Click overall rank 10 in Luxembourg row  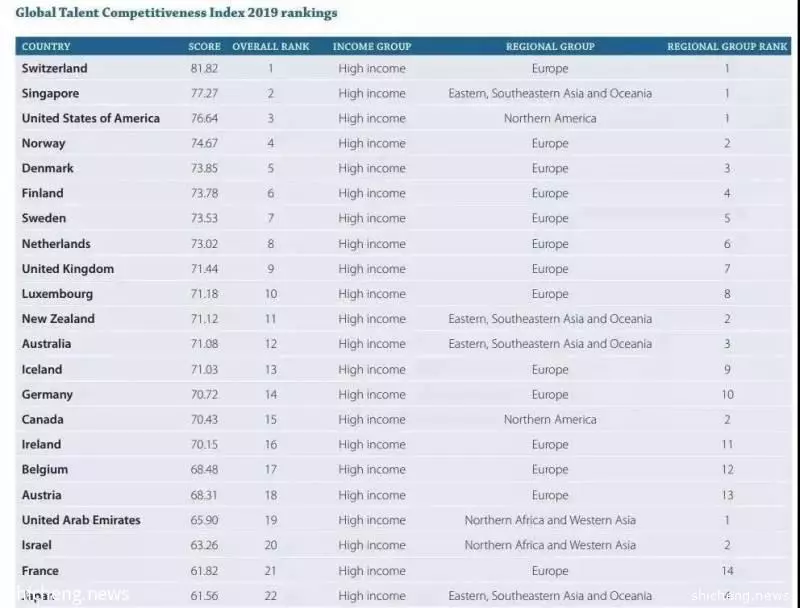pos(271,294)
